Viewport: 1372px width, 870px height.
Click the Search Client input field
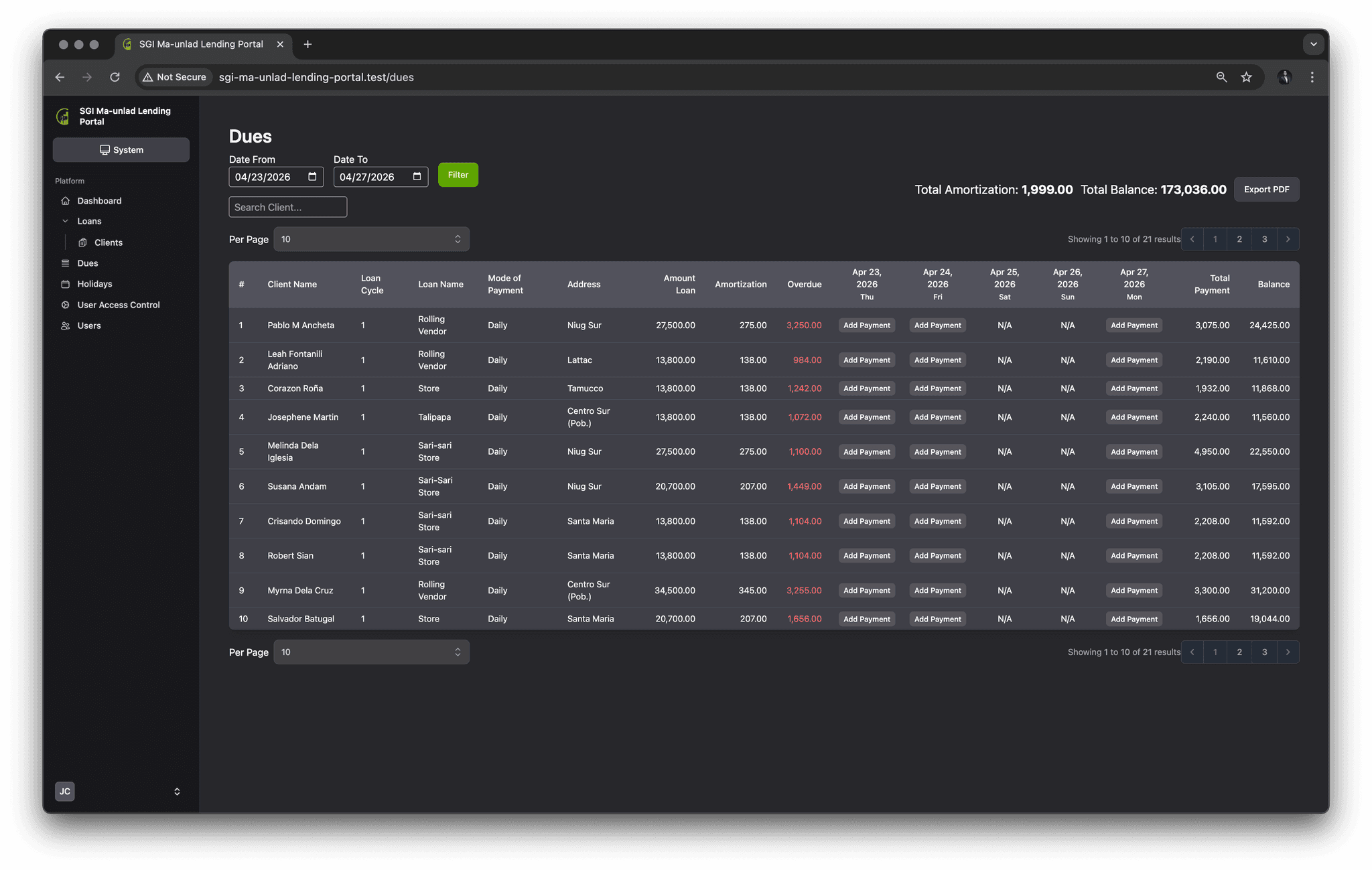pos(288,207)
